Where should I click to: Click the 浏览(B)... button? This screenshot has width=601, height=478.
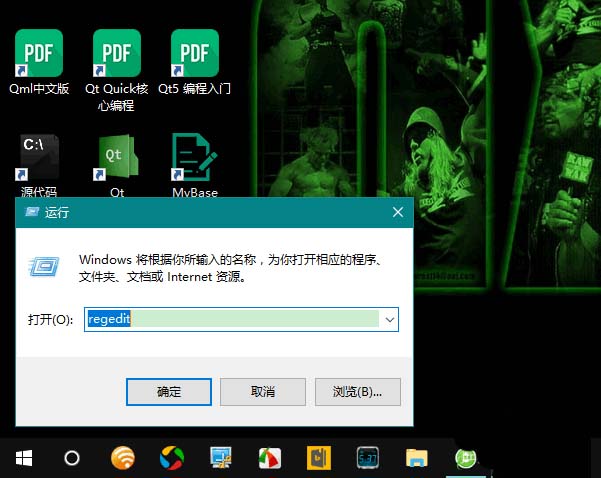click(357, 392)
